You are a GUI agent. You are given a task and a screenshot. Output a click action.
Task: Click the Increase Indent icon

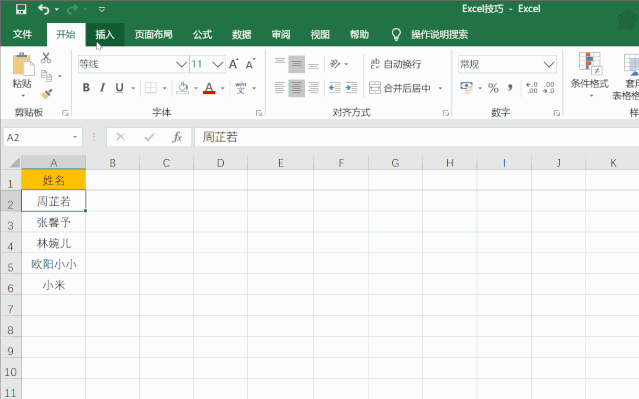351,88
